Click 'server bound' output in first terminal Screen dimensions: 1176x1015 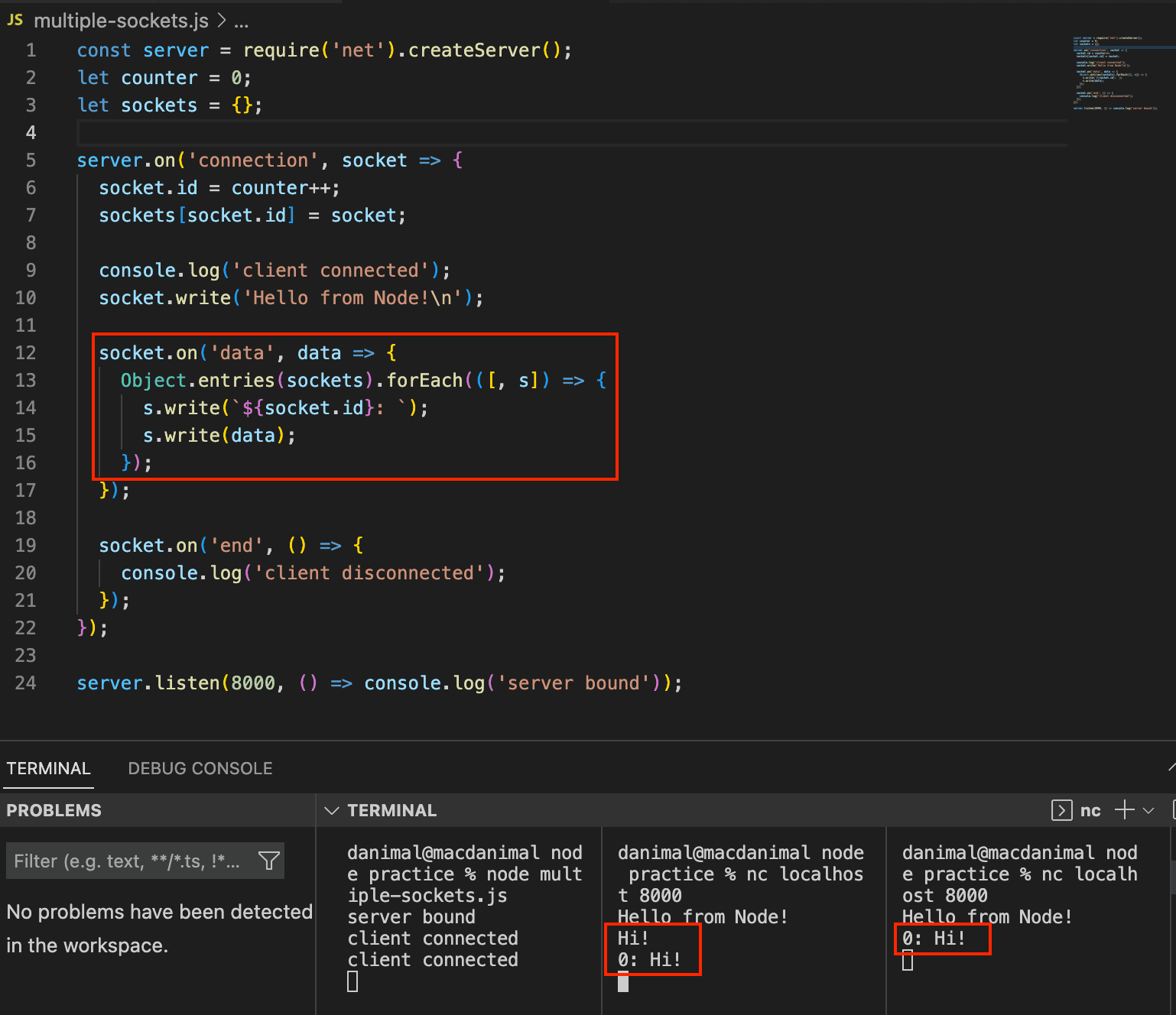coord(411,917)
